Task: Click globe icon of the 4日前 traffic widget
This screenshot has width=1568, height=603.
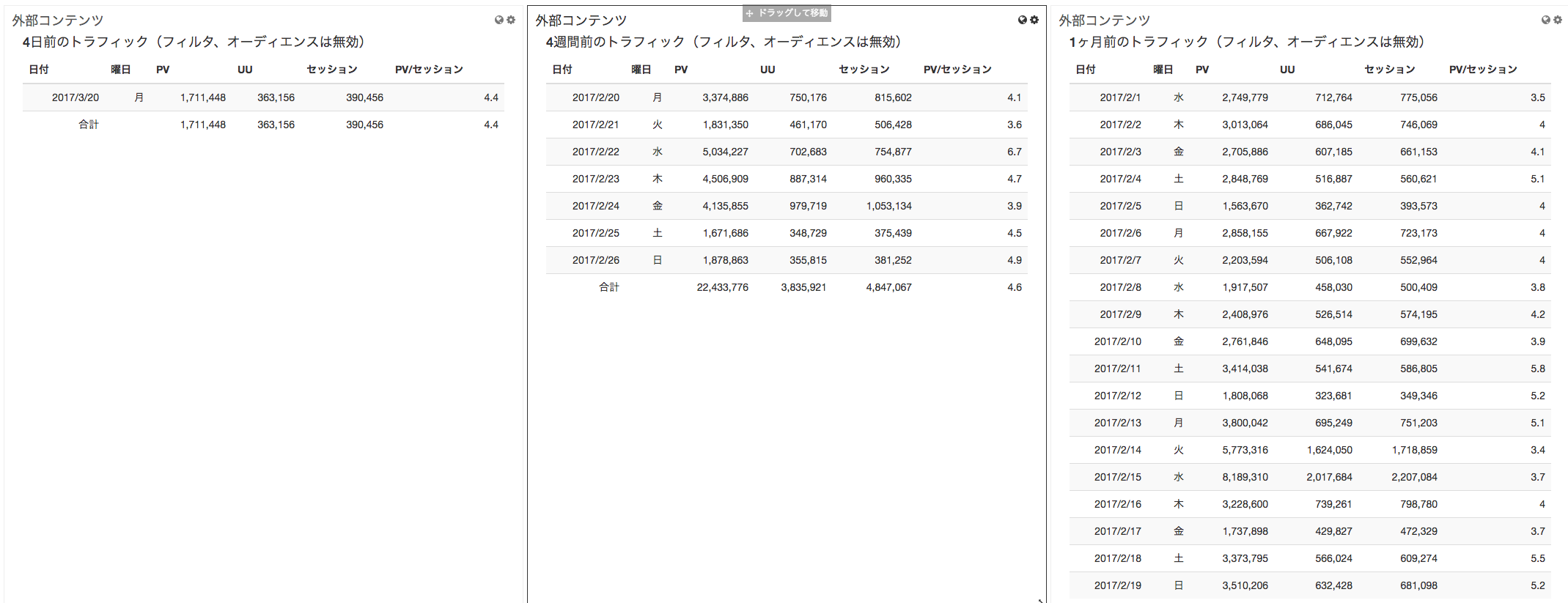Action: tap(499, 20)
